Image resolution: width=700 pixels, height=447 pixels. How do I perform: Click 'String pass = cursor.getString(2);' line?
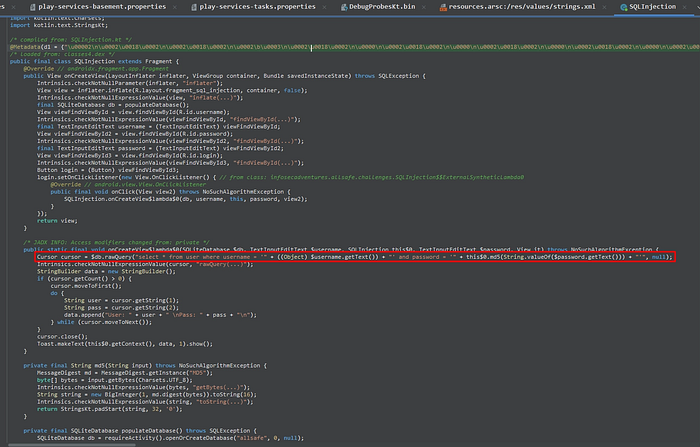point(121,308)
